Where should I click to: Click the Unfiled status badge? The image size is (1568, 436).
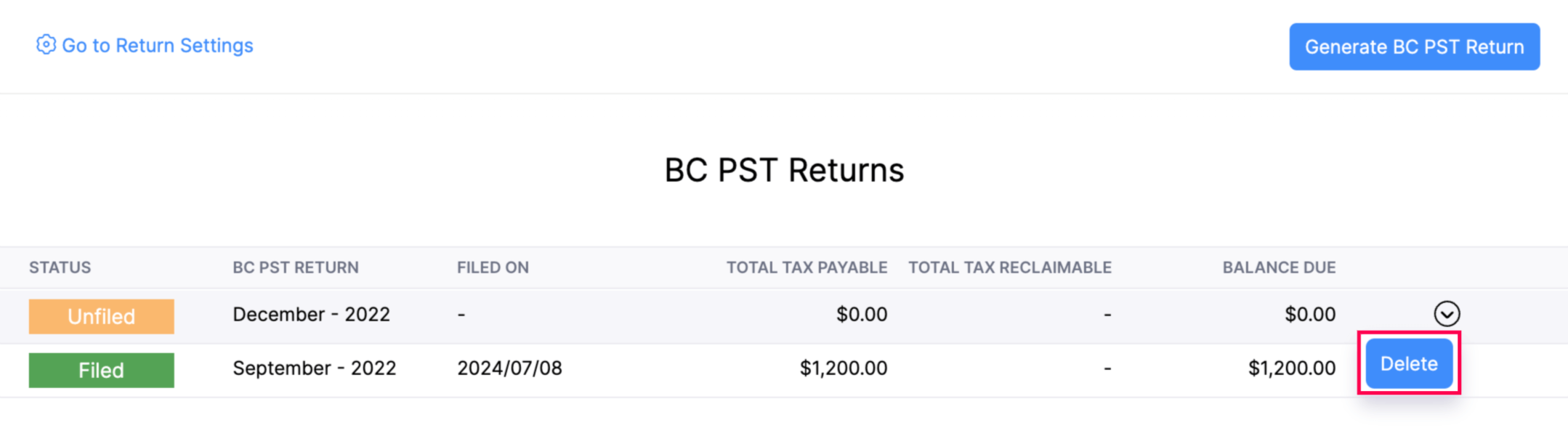[101, 315]
